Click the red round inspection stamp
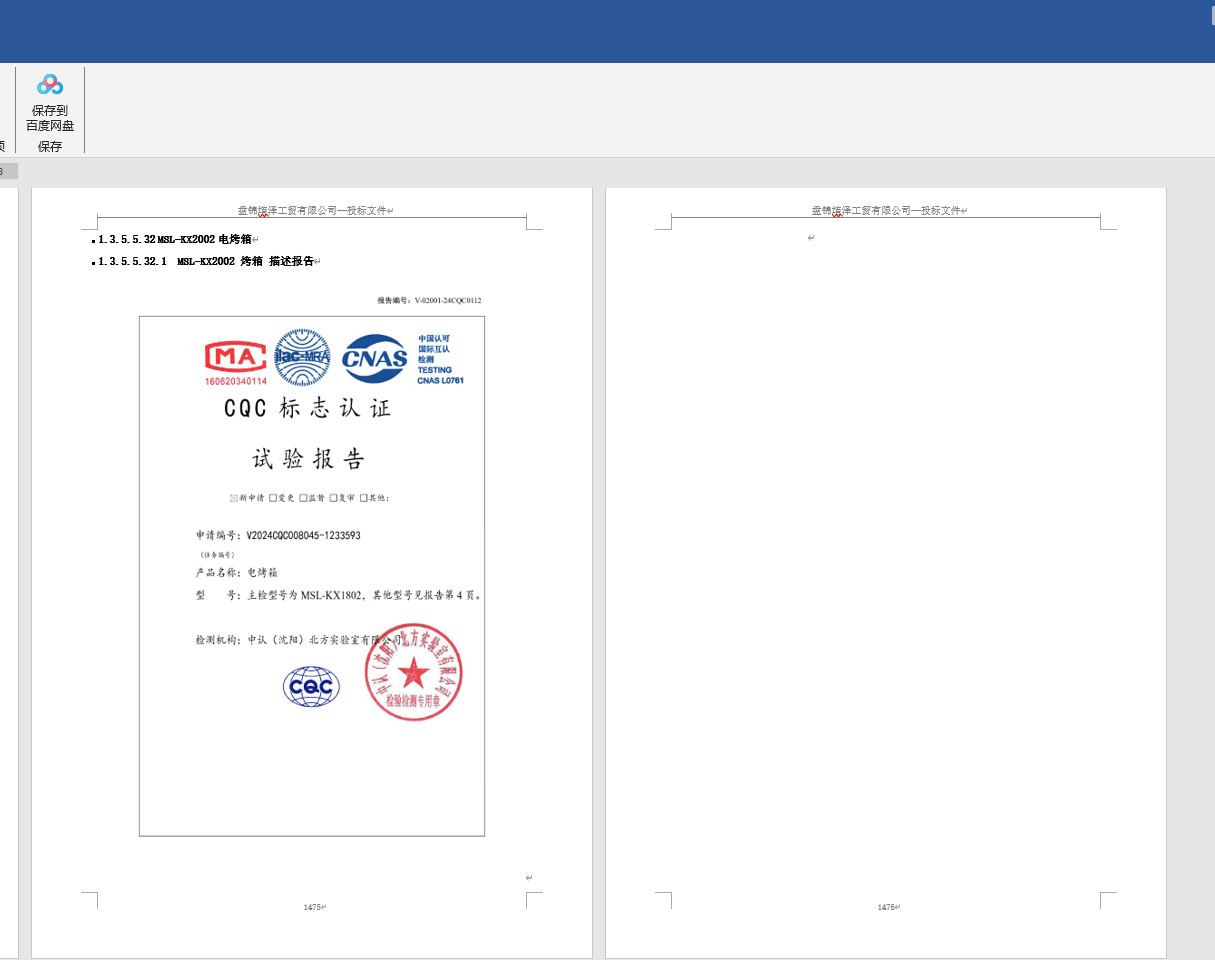1215x960 pixels. pyautogui.click(x=413, y=671)
